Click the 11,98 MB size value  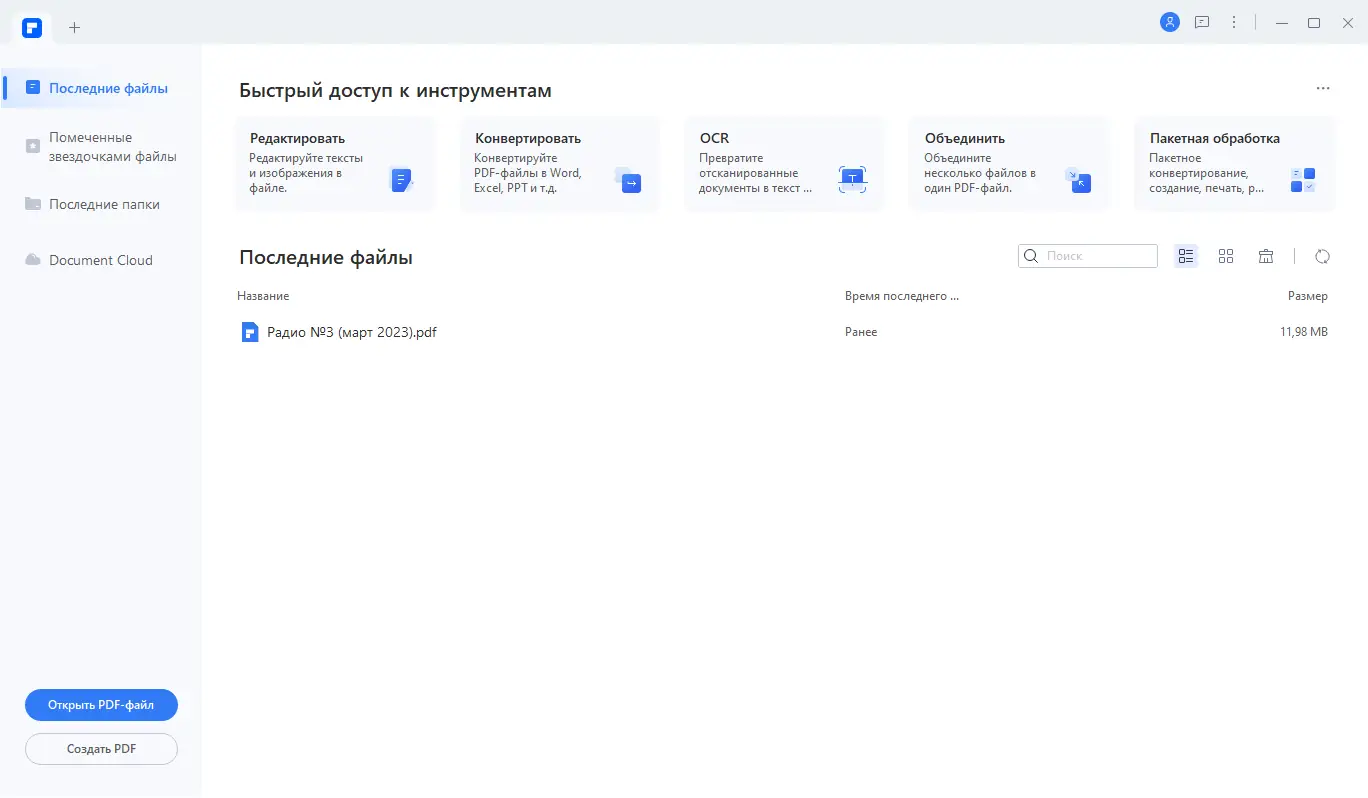[1304, 332]
